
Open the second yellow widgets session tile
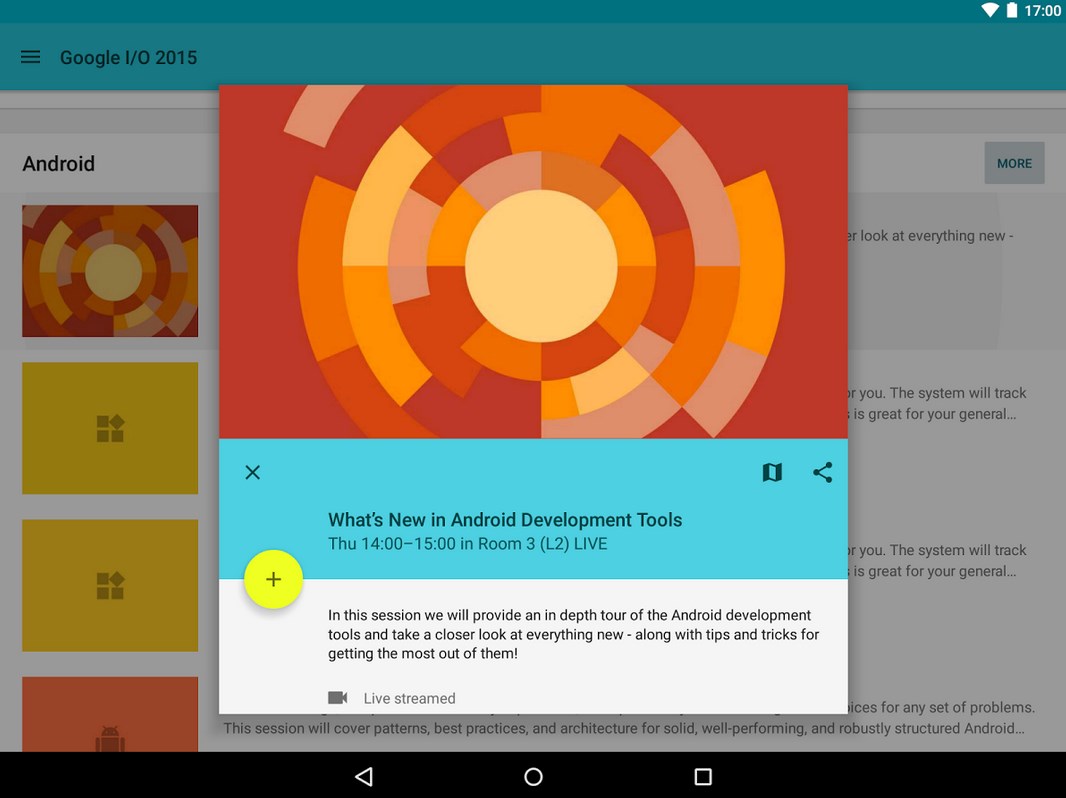pyautogui.click(x=110, y=585)
